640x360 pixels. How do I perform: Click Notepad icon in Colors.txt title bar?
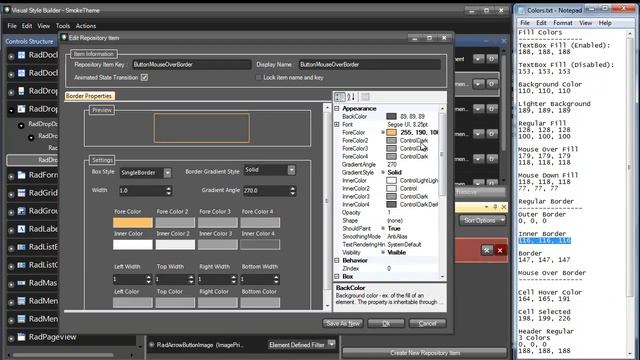click(x=521, y=10)
